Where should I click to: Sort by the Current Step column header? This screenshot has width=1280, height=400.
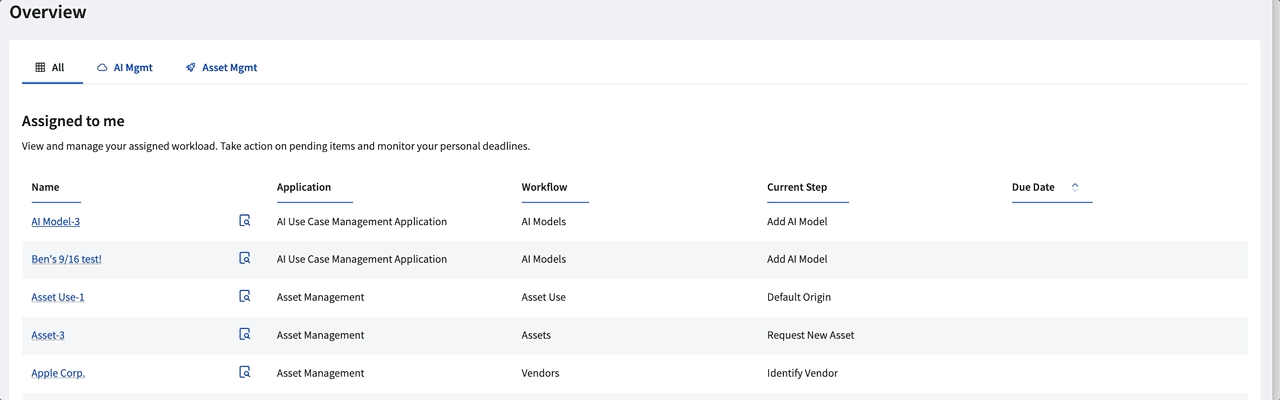(x=797, y=187)
